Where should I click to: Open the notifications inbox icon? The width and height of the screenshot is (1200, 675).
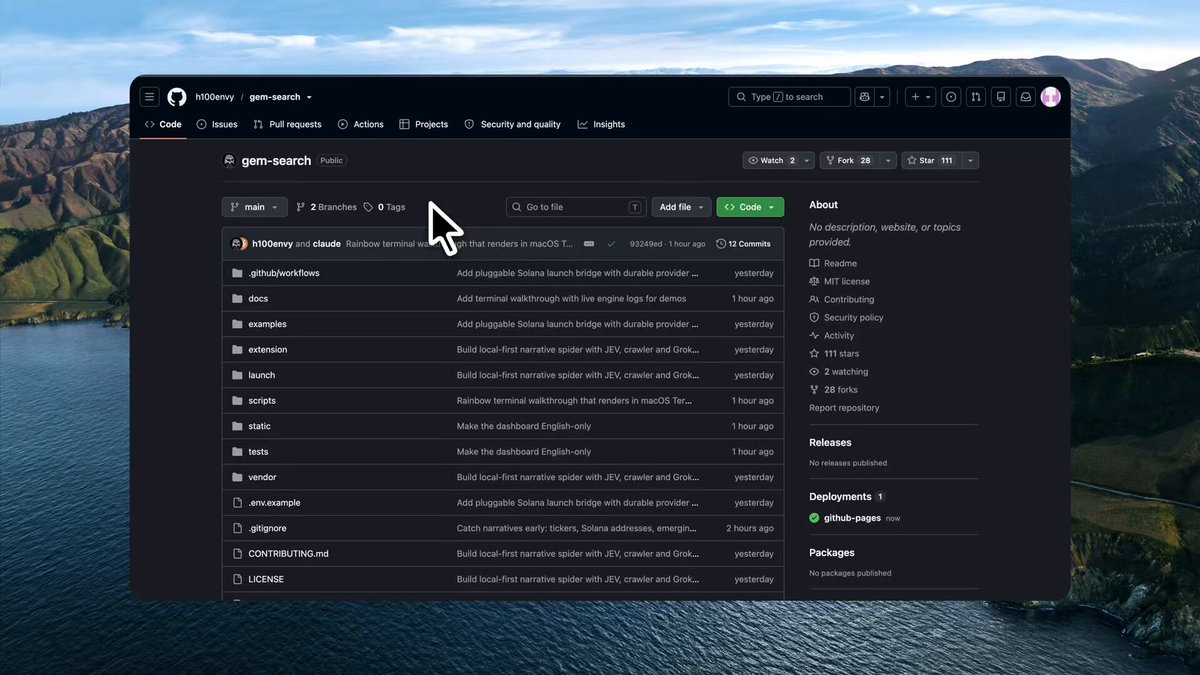point(1025,97)
